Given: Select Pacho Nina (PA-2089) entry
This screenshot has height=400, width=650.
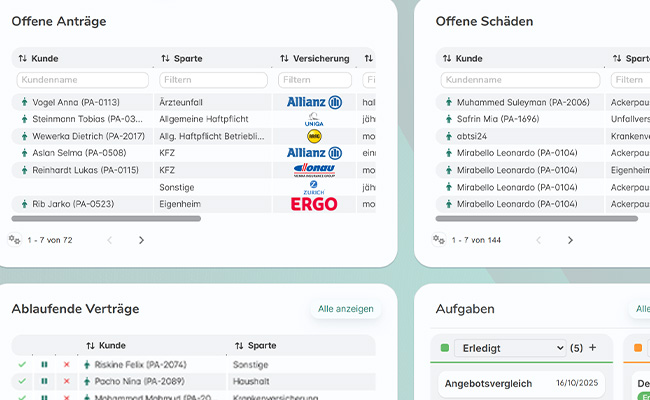Looking at the screenshot, I should [140, 381].
